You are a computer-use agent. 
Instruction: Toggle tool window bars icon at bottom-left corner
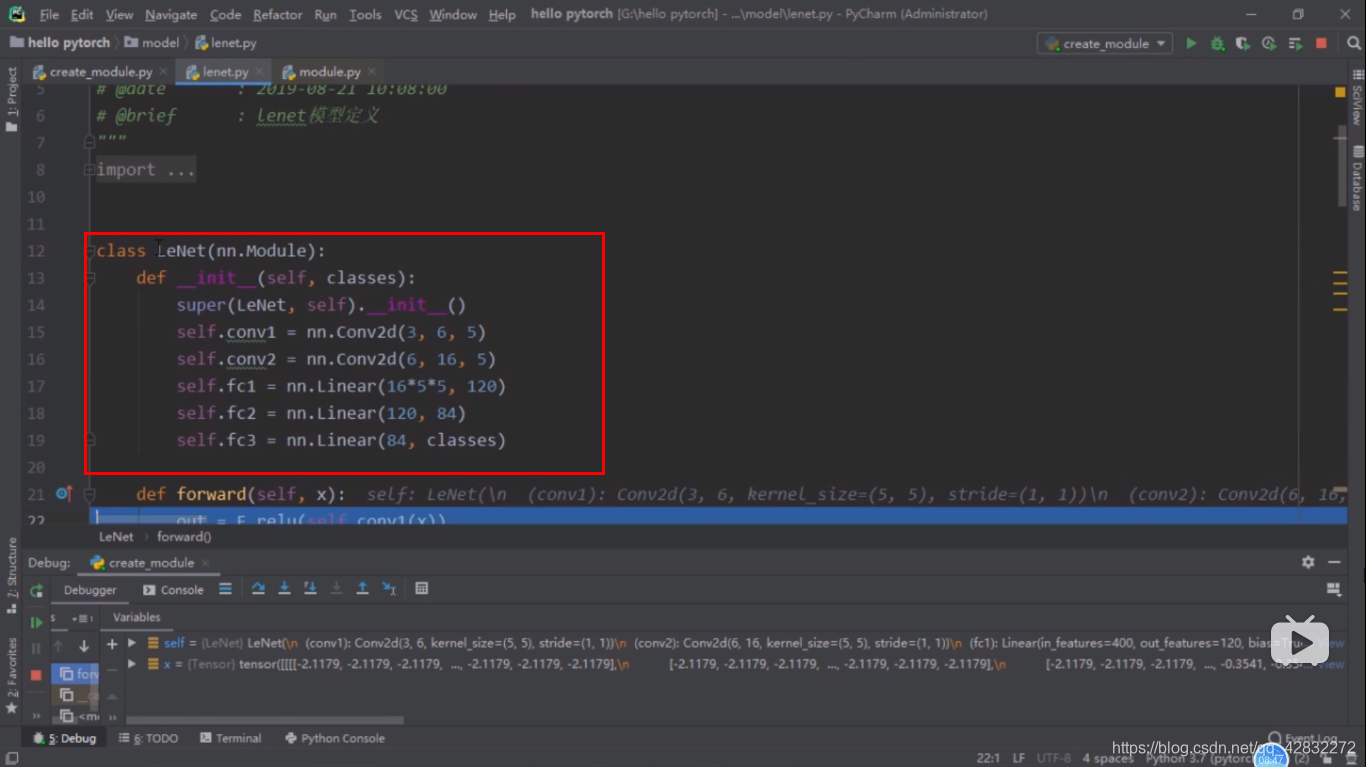click(11, 758)
